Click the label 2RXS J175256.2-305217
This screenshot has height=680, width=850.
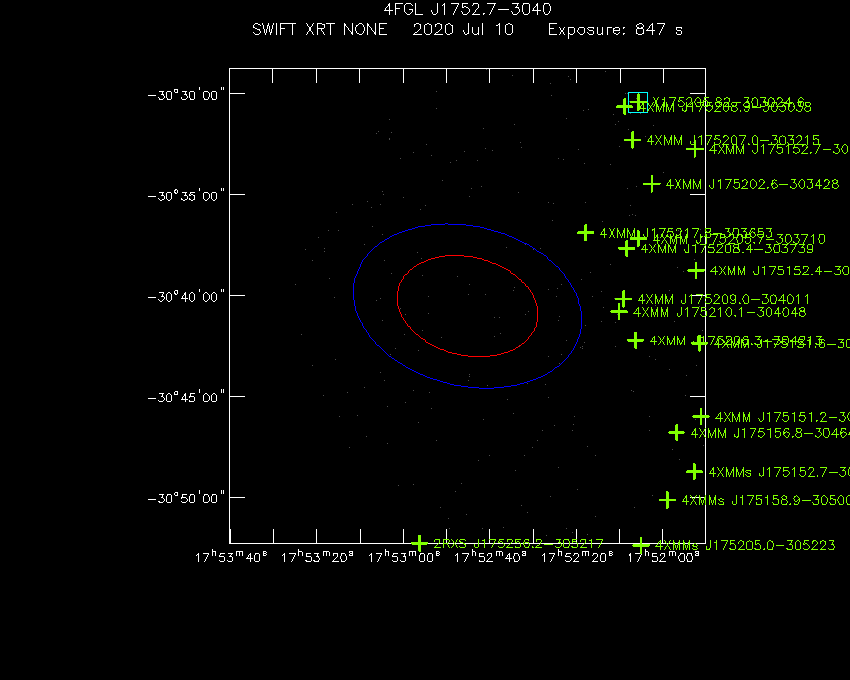pyautogui.click(x=518, y=544)
